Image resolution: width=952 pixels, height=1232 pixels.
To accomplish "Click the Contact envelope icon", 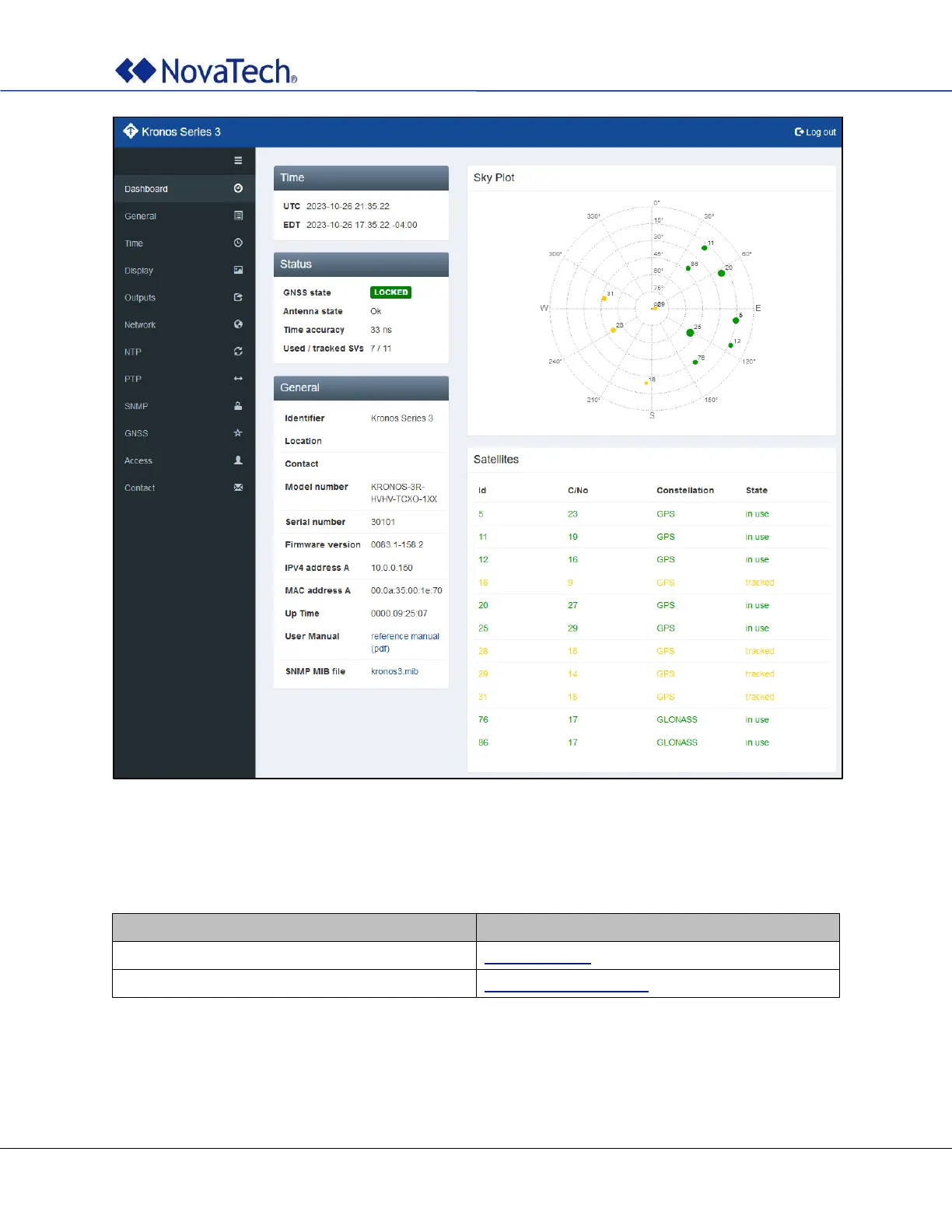I will pos(238,488).
